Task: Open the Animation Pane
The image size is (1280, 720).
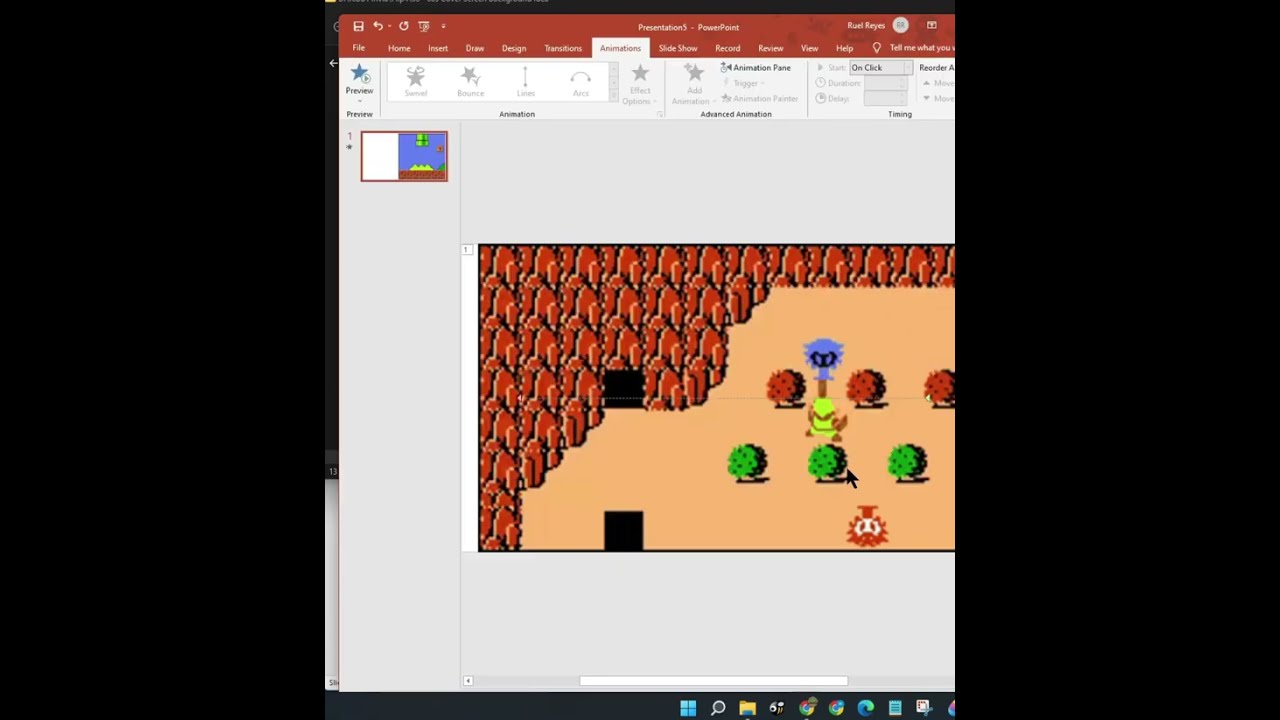Action: click(x=756, y=68)
